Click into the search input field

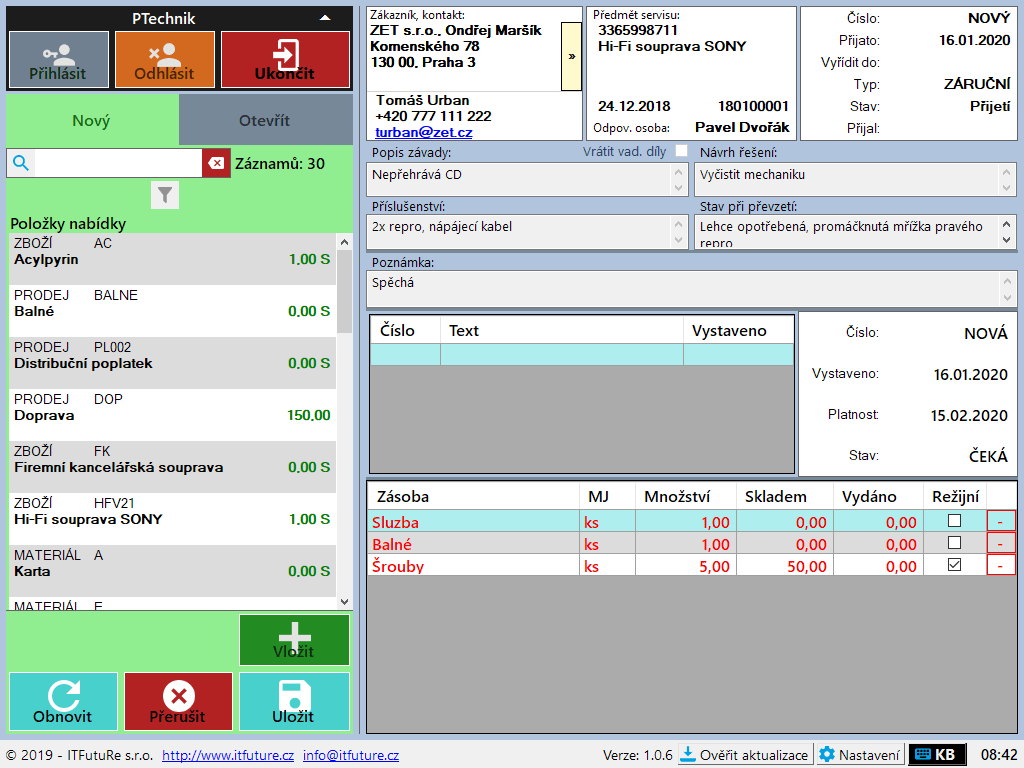click(x=118, y=163)
